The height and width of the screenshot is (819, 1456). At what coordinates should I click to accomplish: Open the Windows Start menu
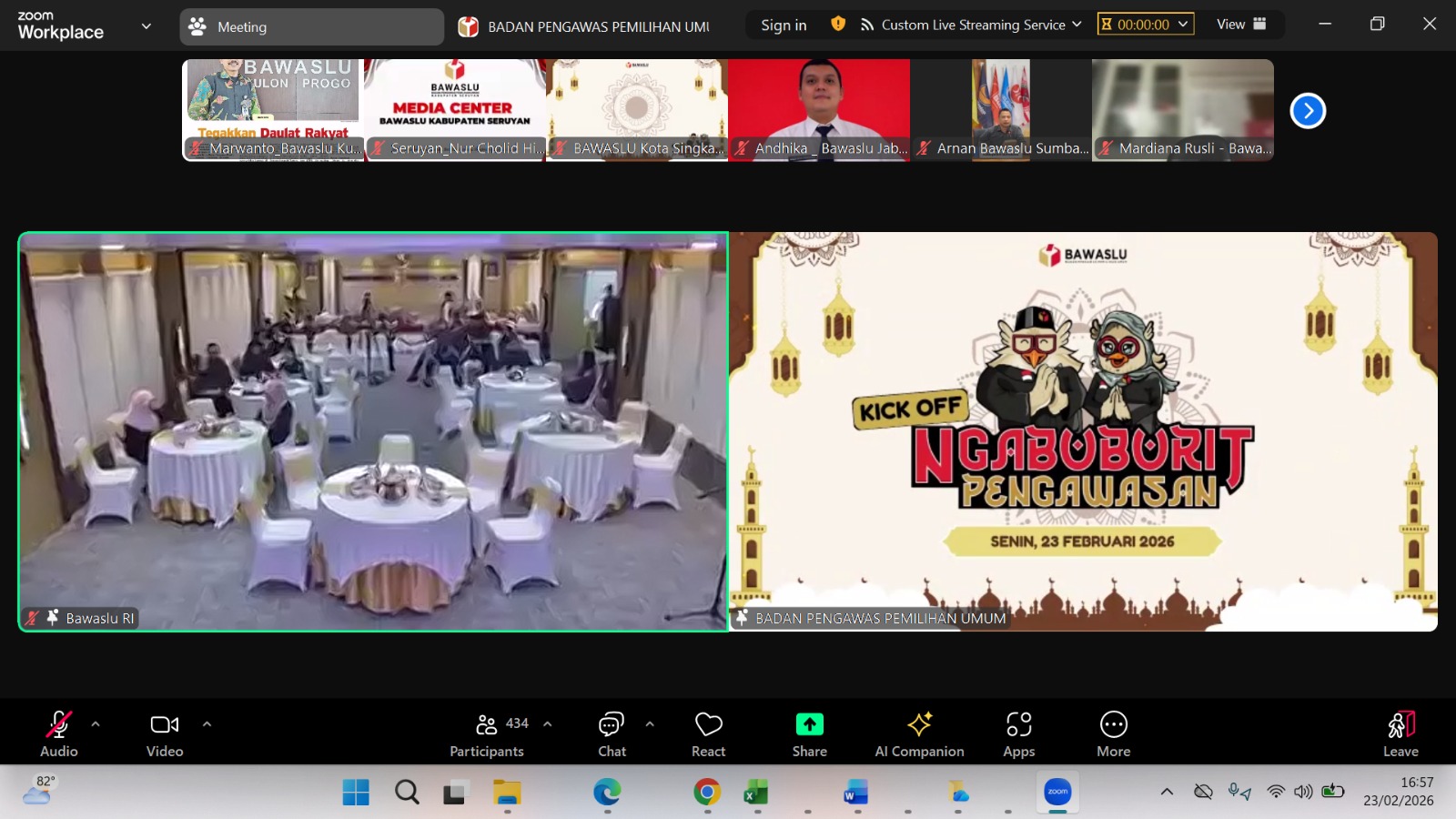click(x=356, y=793)
